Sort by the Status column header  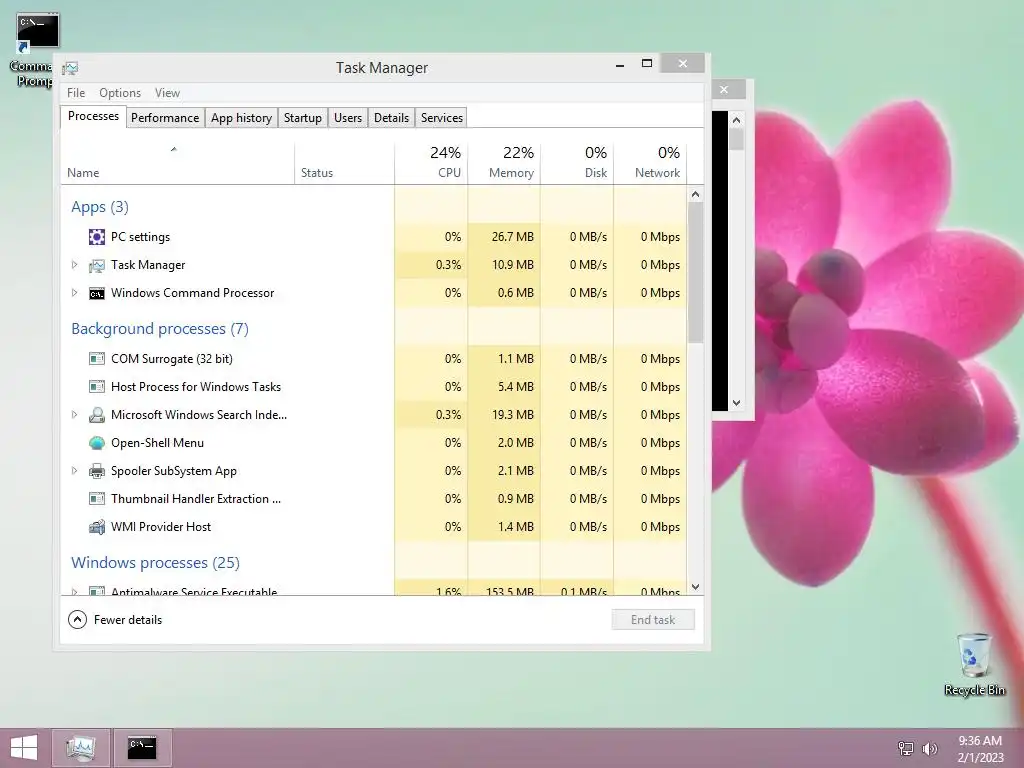tap(344, 161)
